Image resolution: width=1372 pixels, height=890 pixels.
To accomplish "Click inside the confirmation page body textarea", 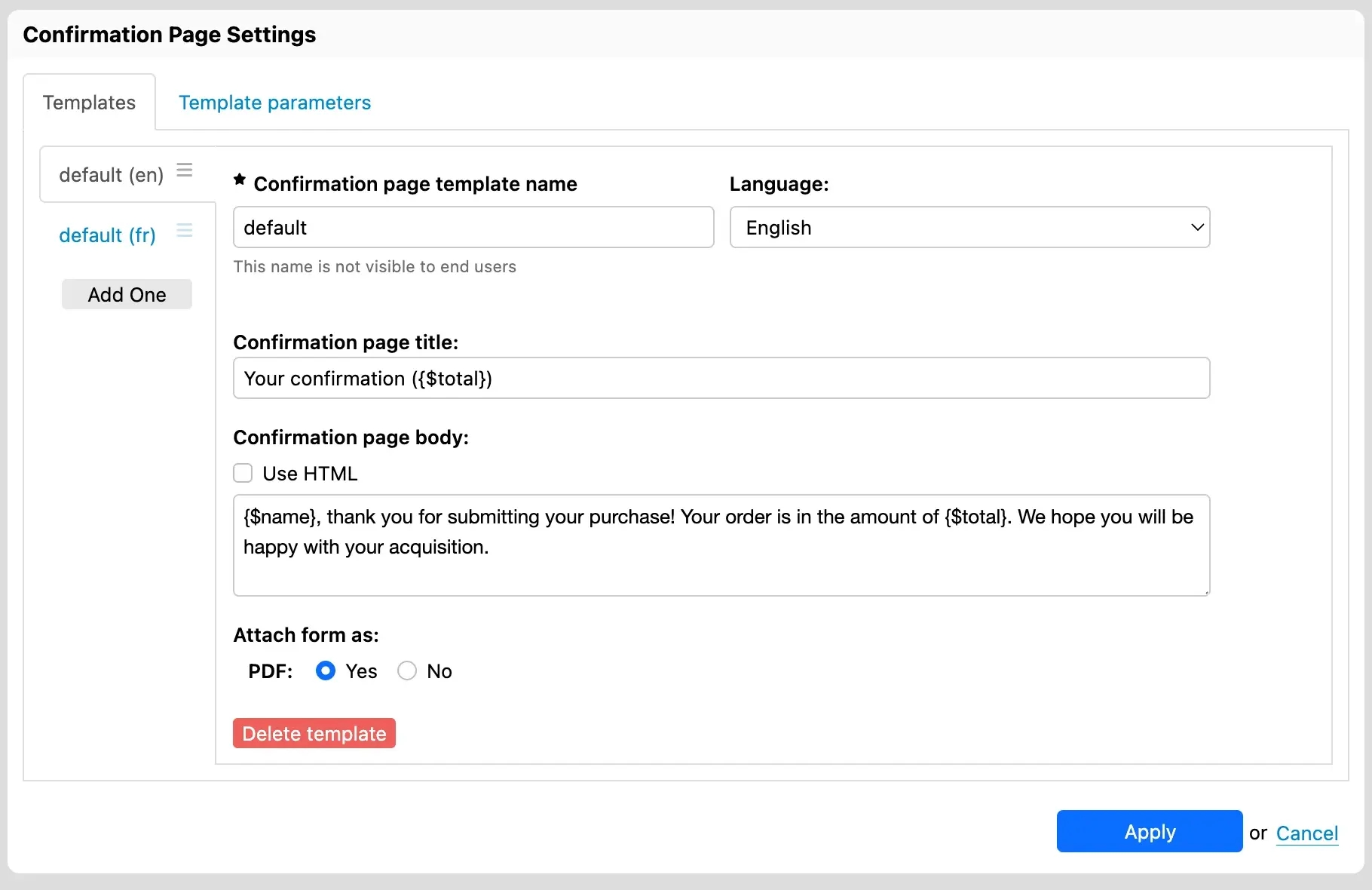I will pos(721,545).
